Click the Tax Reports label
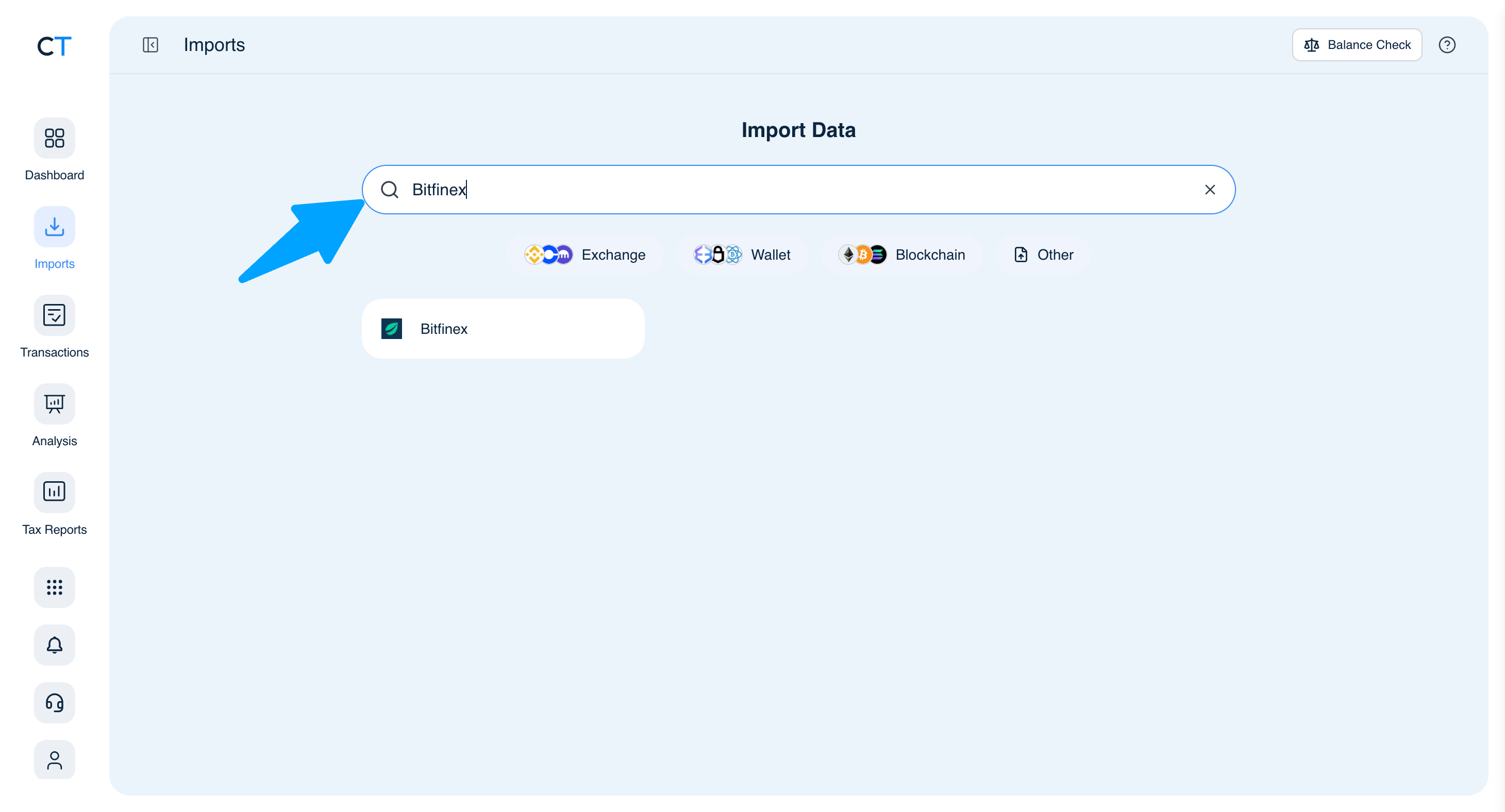 pos(54,530)
